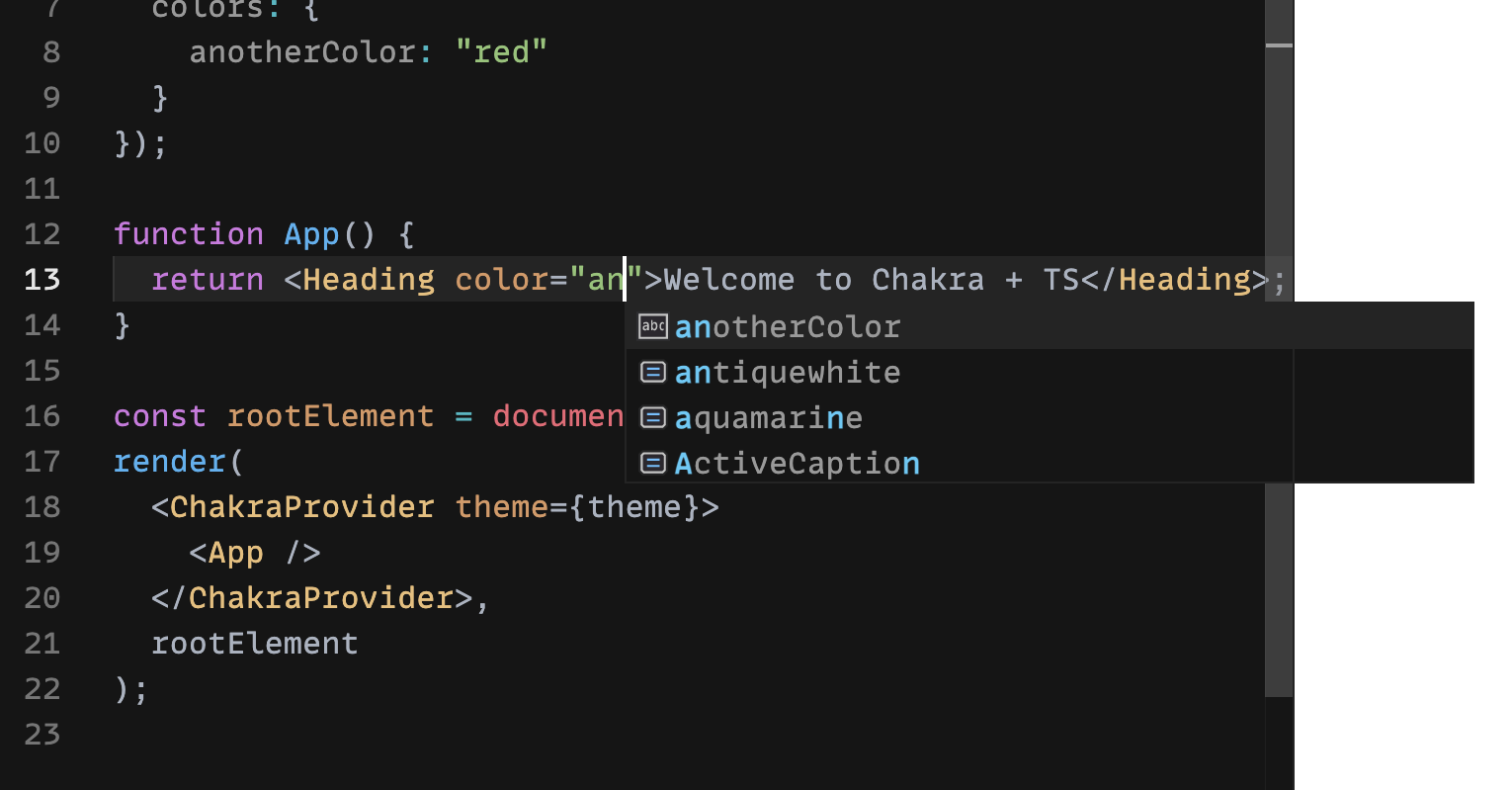Click the color icon next to aquamarine
1512x790 pixels.
tap(652, 417)
